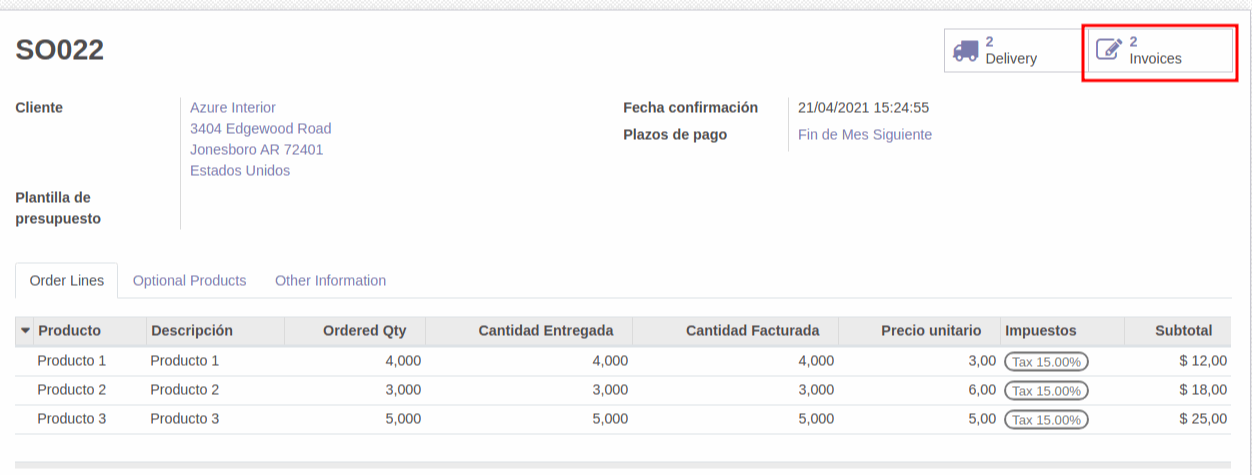The width and height of the screenshot is (1252, 475).
Task: Open the 2 Invoices stat button
Action: 1160,50
